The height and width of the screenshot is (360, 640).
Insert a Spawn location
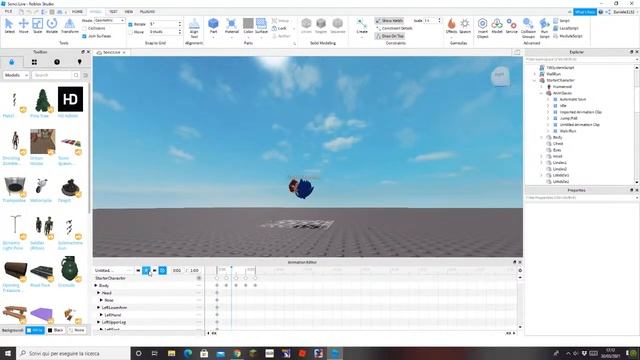[x=465, y=26]
